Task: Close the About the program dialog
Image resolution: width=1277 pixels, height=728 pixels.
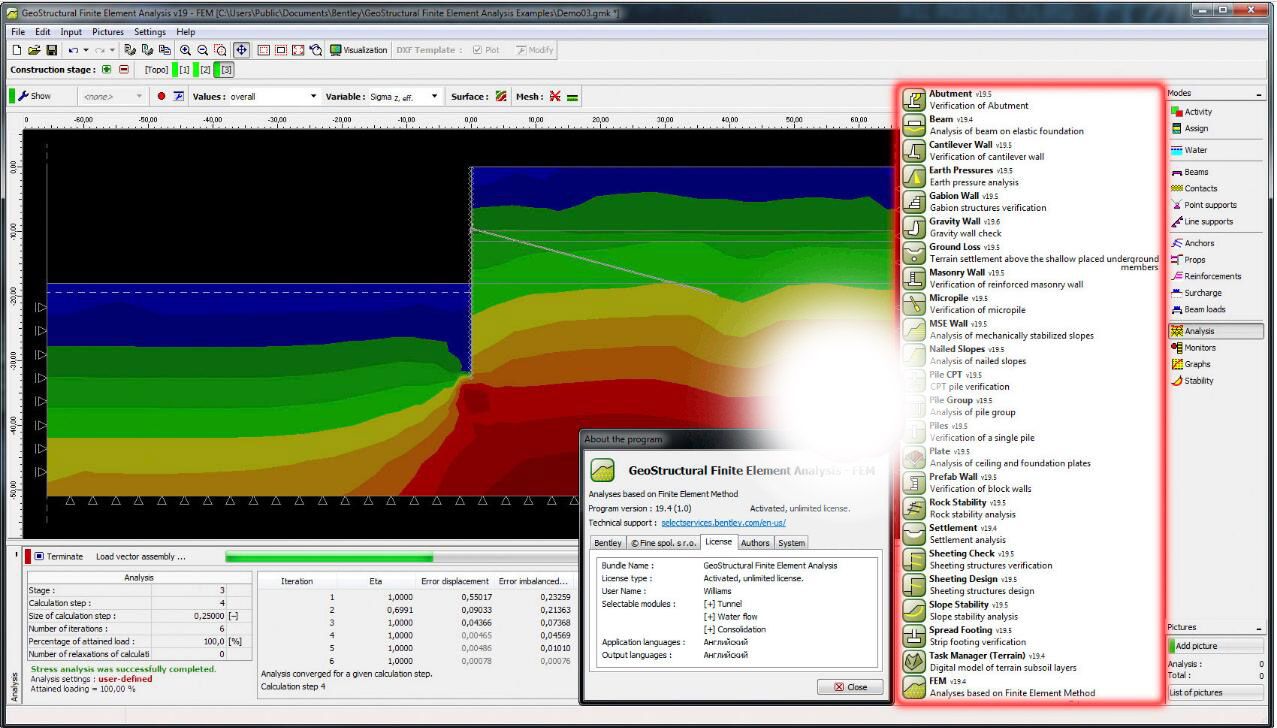Action: (x=850, y=687)
